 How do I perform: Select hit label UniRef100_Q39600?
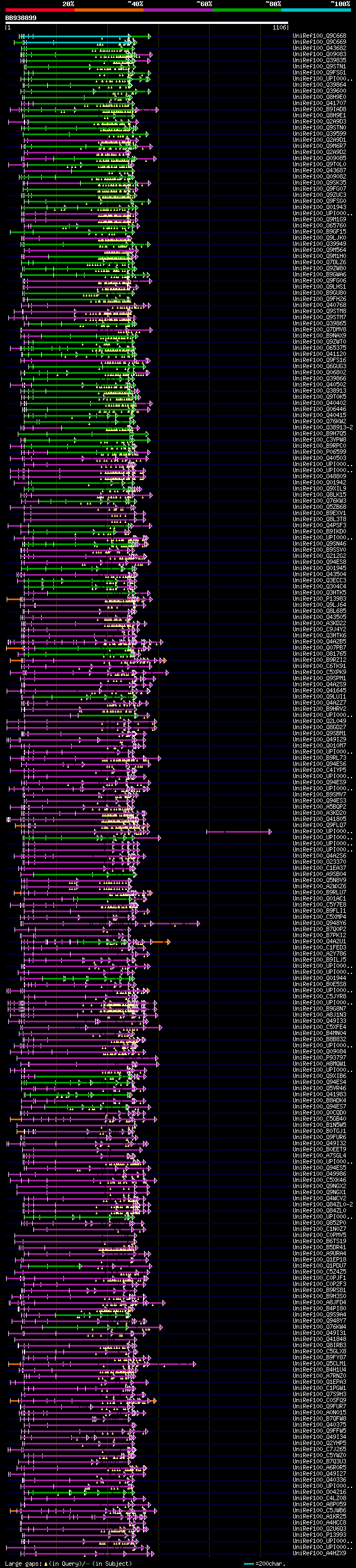[x=319, y=91]
